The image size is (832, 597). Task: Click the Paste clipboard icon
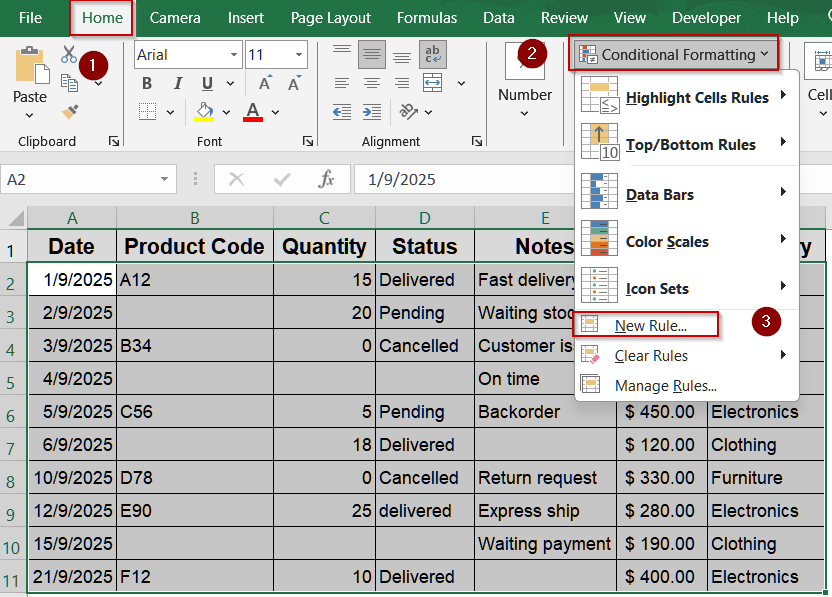click(x=31, y=65)
